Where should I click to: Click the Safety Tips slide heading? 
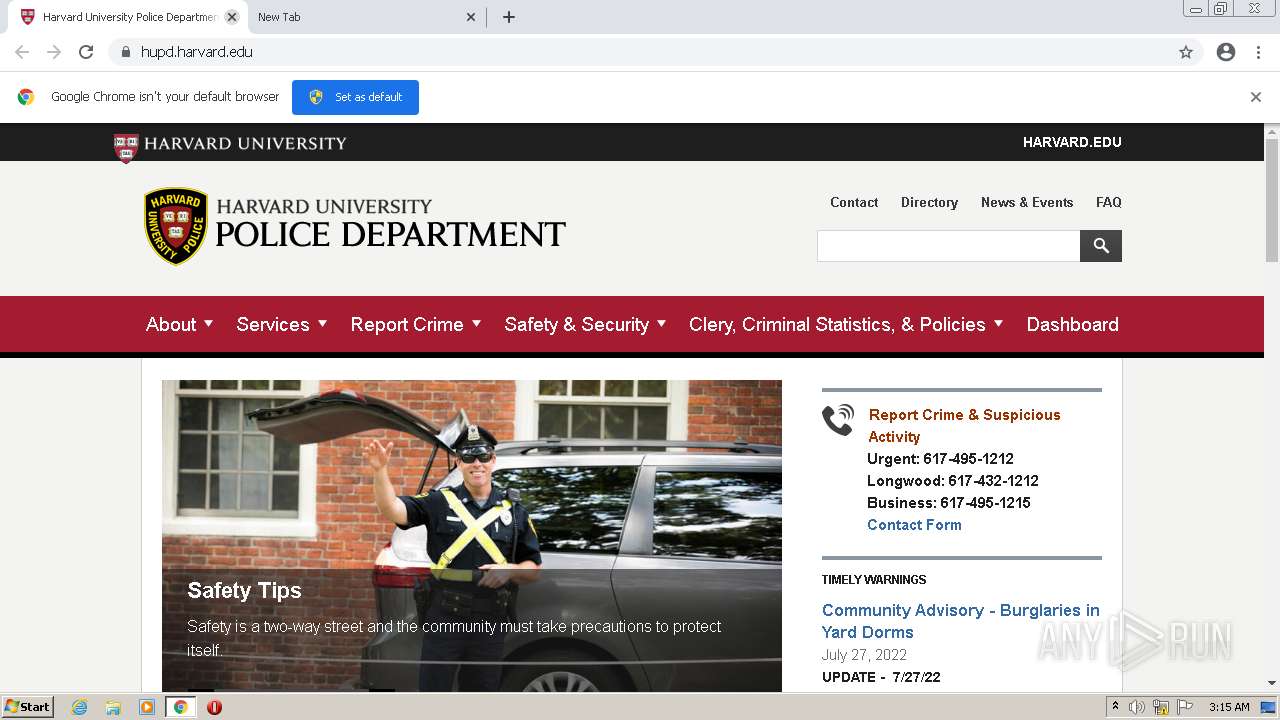[x=244, y=590]
